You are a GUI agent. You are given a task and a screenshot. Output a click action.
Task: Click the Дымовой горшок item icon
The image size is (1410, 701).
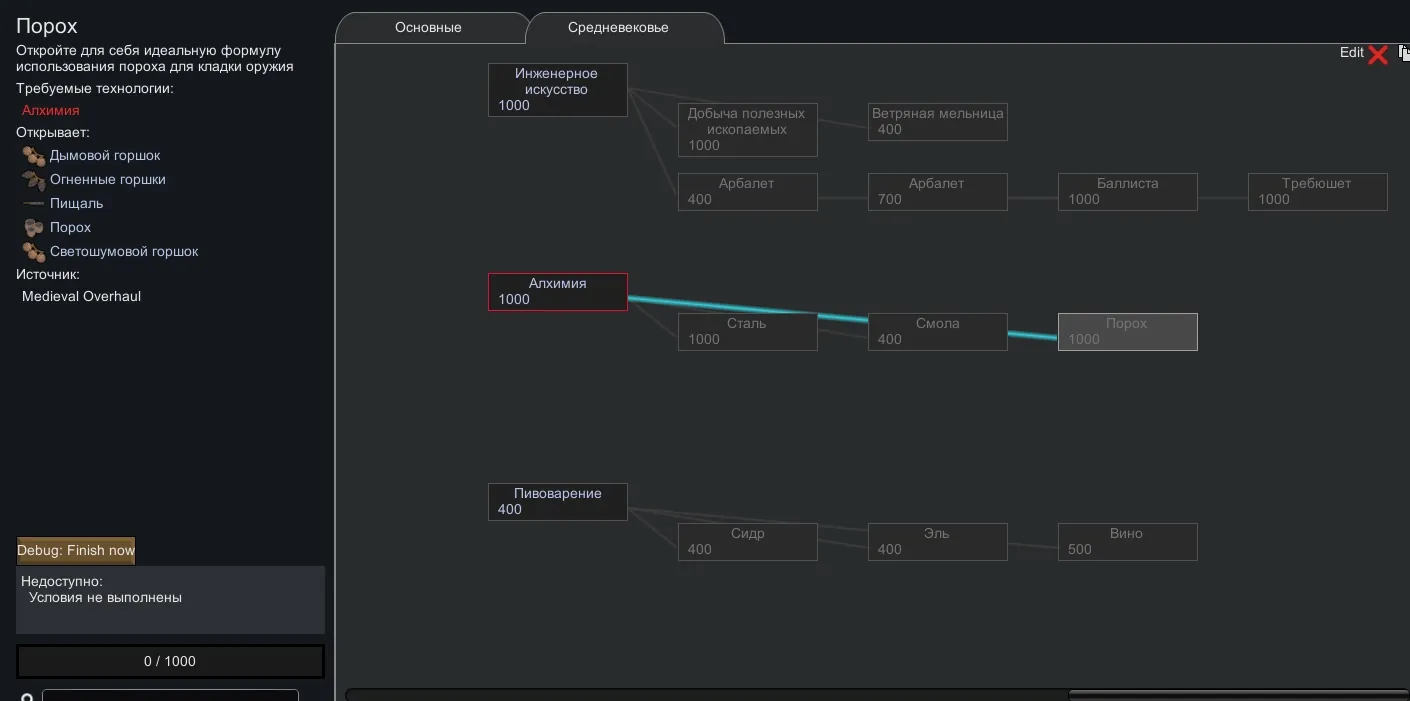[34, 156]
